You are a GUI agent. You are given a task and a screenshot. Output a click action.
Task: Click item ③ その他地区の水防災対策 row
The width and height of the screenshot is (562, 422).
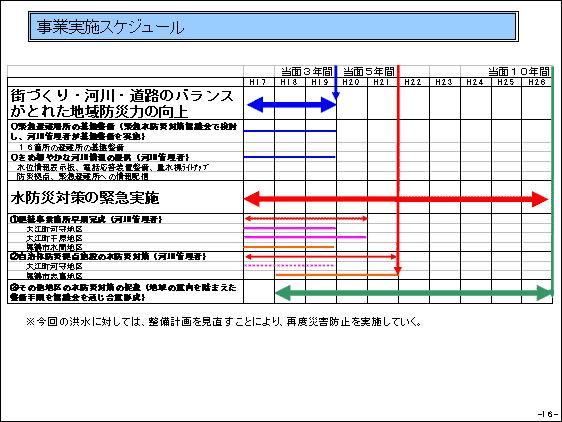(x=123, y=292)
